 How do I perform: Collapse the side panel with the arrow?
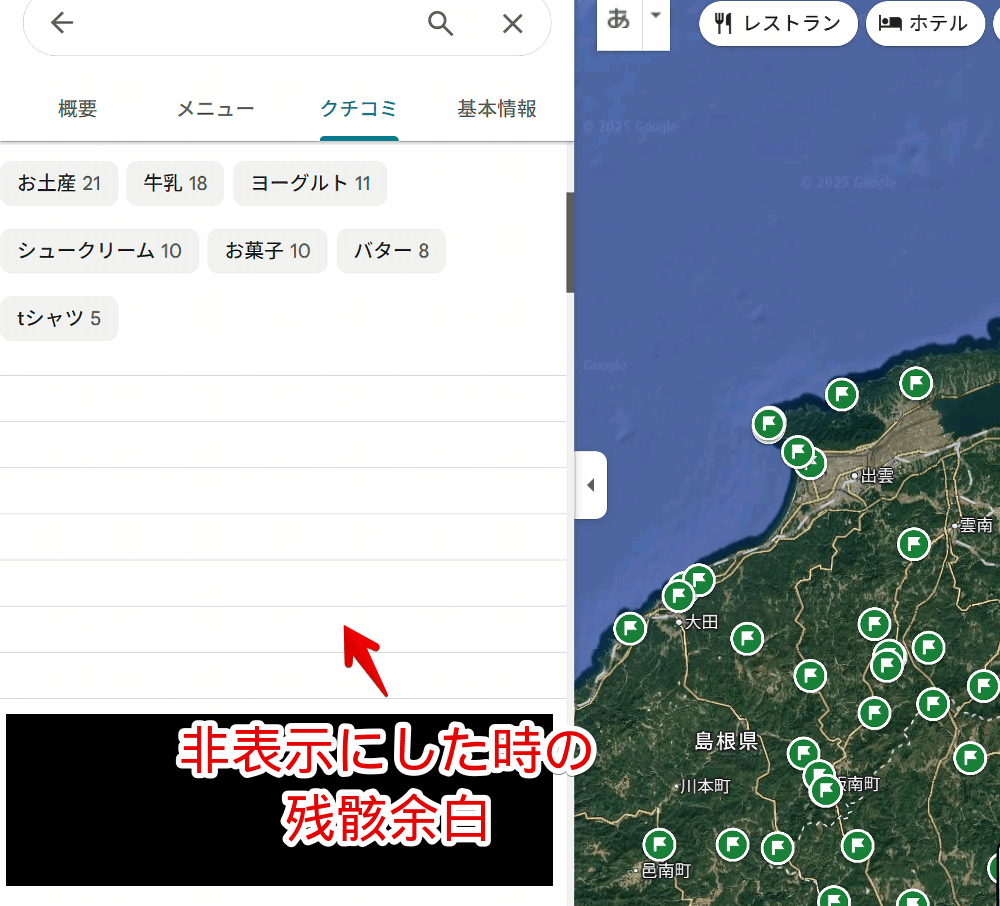(591, 485)
